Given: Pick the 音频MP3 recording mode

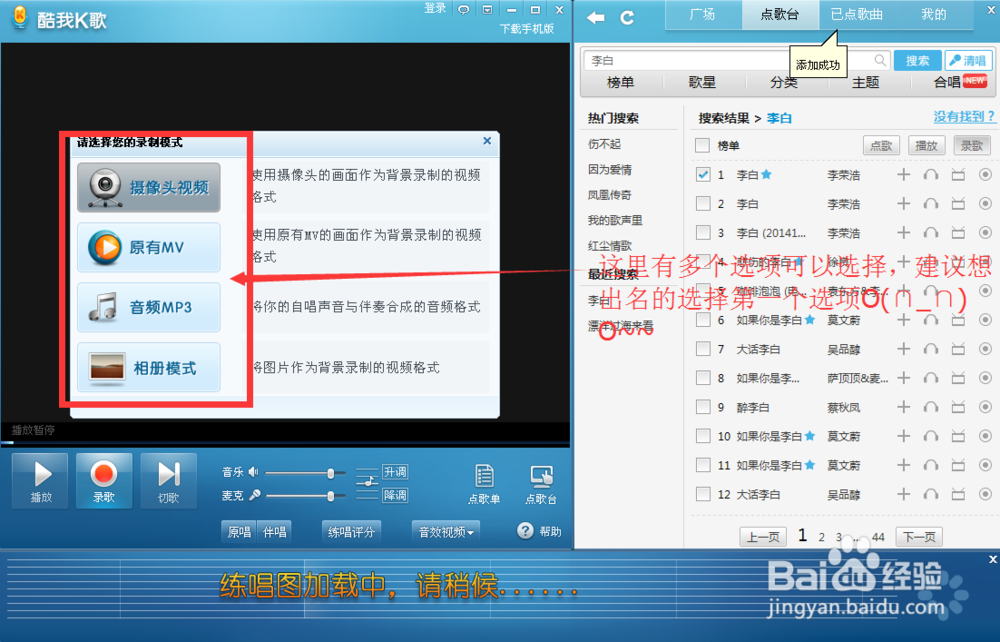Looking at the screenshot, I should 149,307.
